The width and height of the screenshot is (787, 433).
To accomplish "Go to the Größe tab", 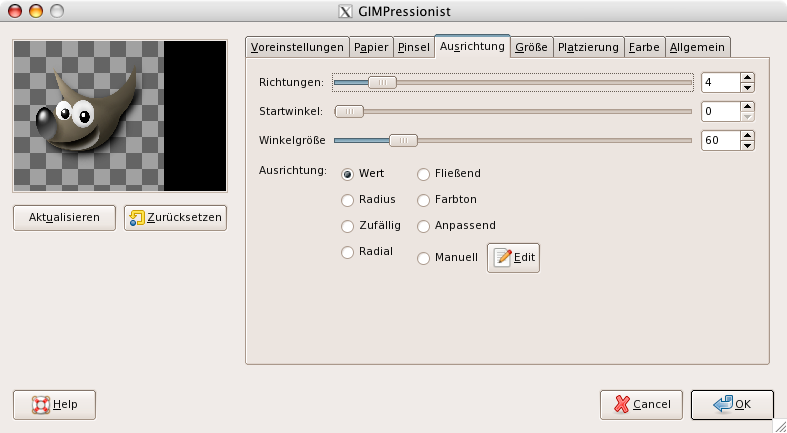I will (x=532, y=47).
